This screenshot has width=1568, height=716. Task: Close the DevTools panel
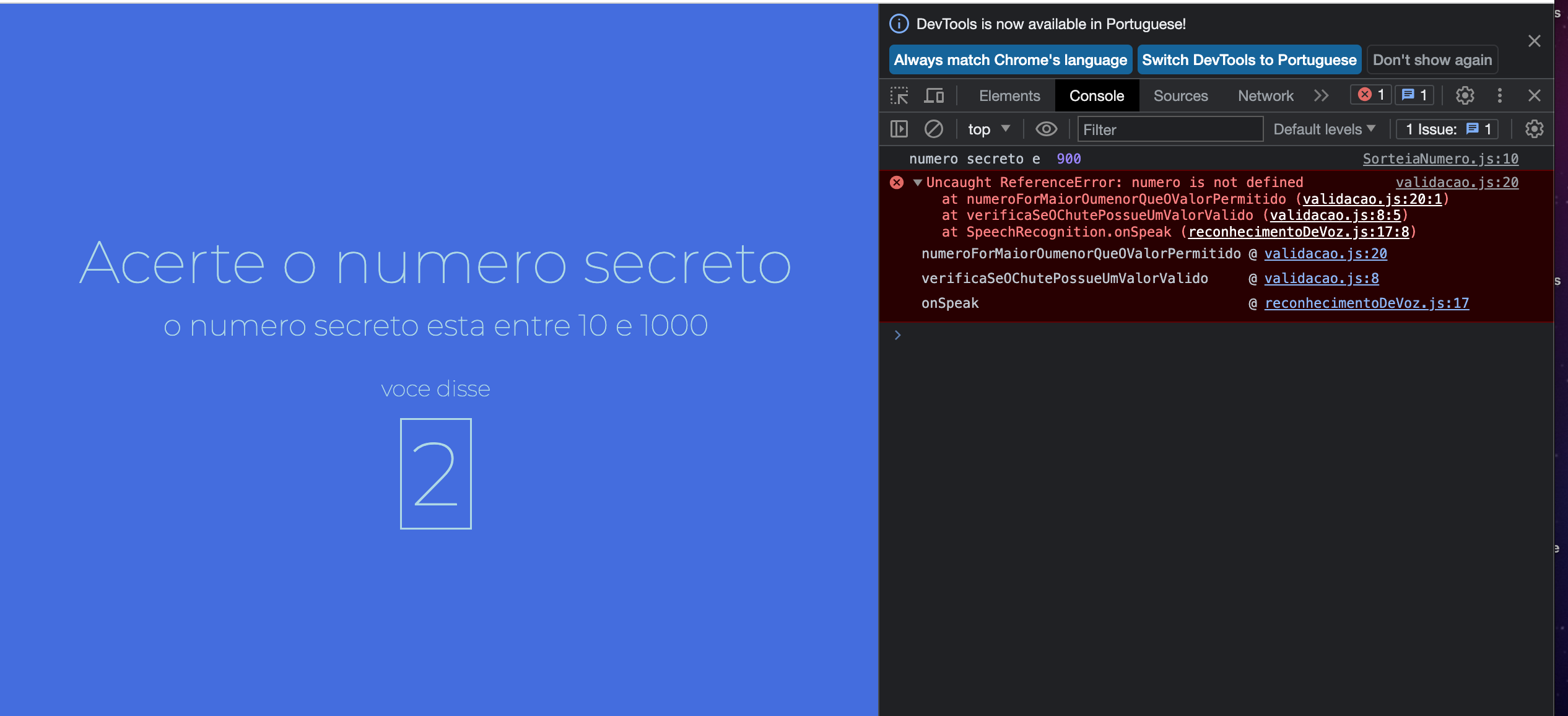(x=1534, y=95)
